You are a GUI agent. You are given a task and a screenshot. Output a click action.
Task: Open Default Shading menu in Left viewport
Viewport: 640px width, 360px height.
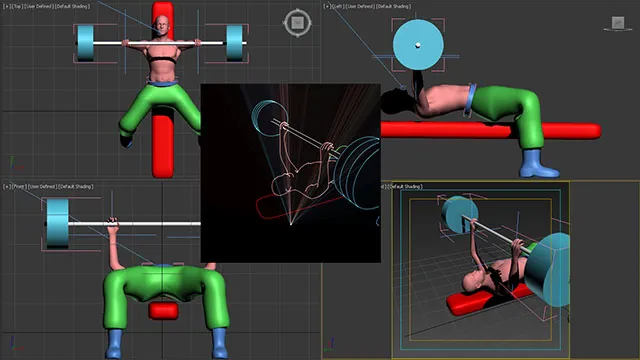(x=394, y=6)
